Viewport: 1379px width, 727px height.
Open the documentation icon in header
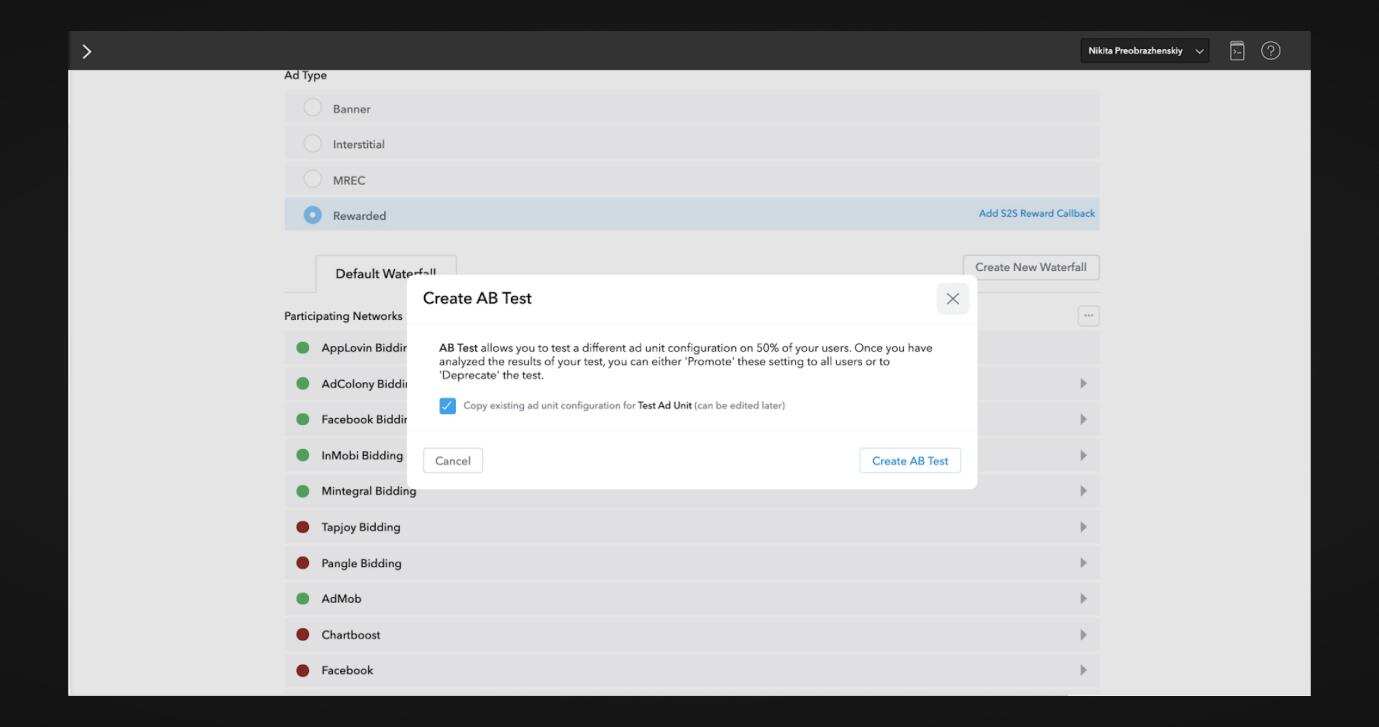[x=1237, y=50]
